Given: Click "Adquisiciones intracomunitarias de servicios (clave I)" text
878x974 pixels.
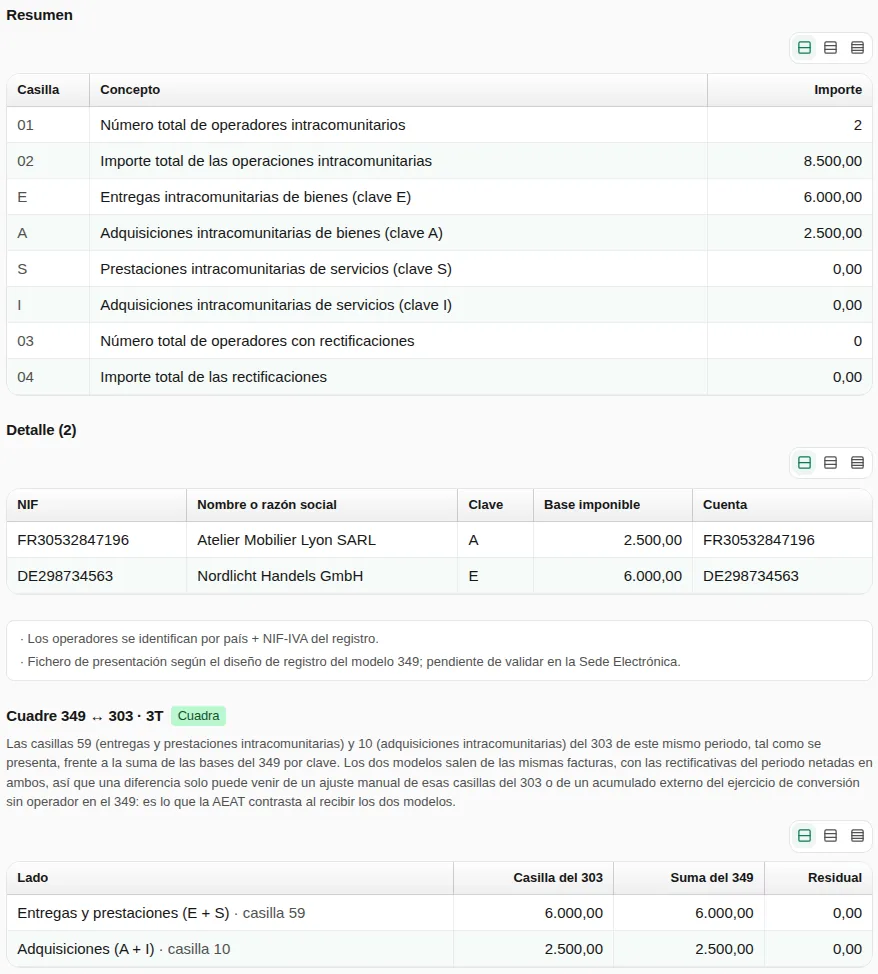Looking at the screenshot, I should click(276, 305).
